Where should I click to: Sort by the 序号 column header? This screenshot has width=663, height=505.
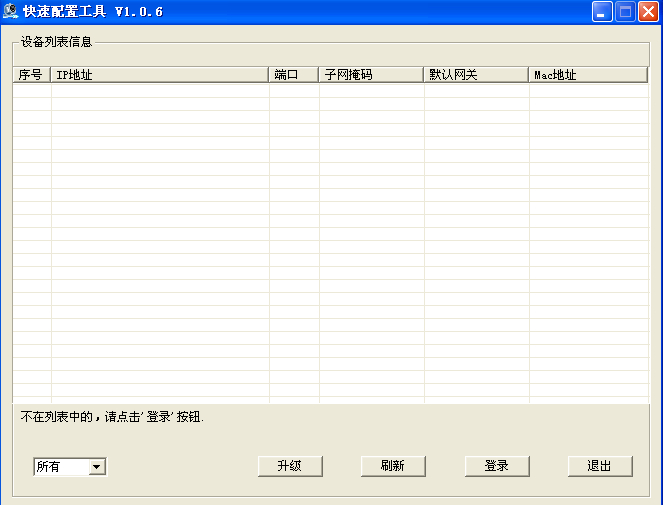click(32, 74)
